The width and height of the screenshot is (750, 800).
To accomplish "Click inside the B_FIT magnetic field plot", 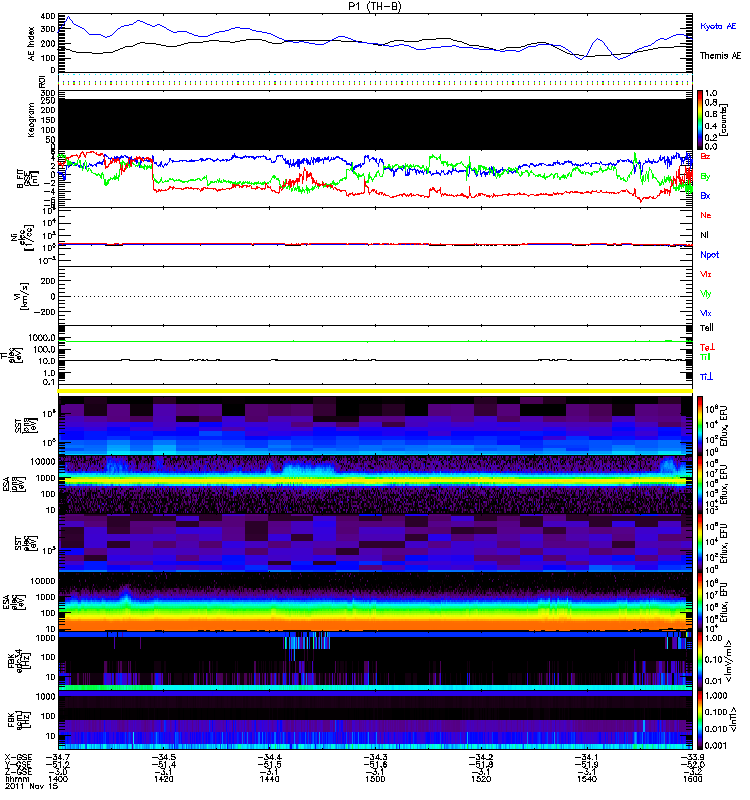I will point(375,179).
